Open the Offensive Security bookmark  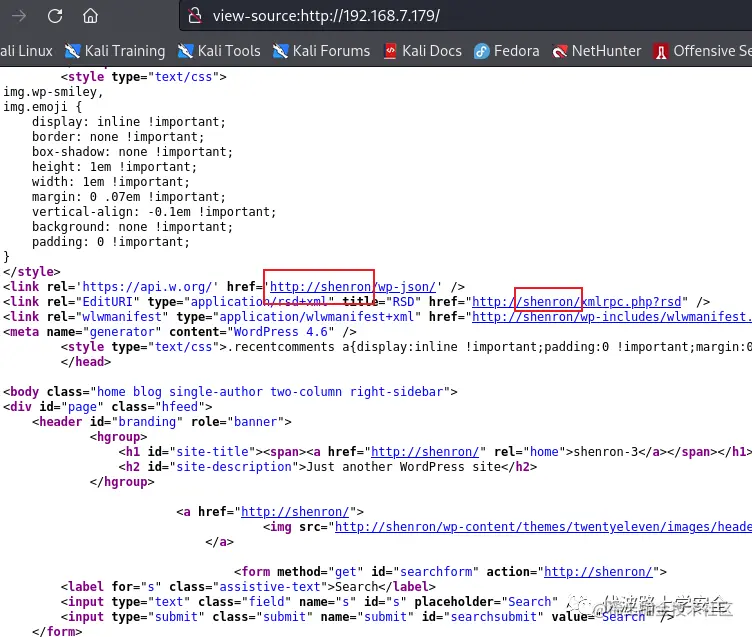(703, 51)
